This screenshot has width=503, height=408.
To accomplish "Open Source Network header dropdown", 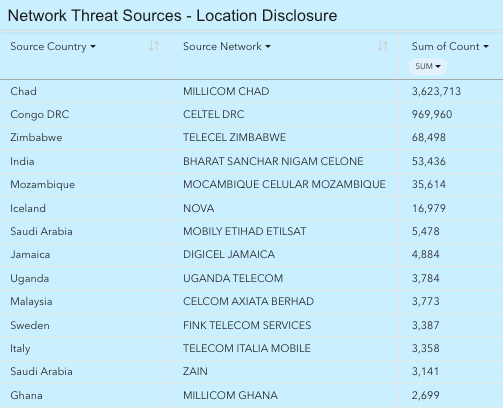I will pos(268,47).
